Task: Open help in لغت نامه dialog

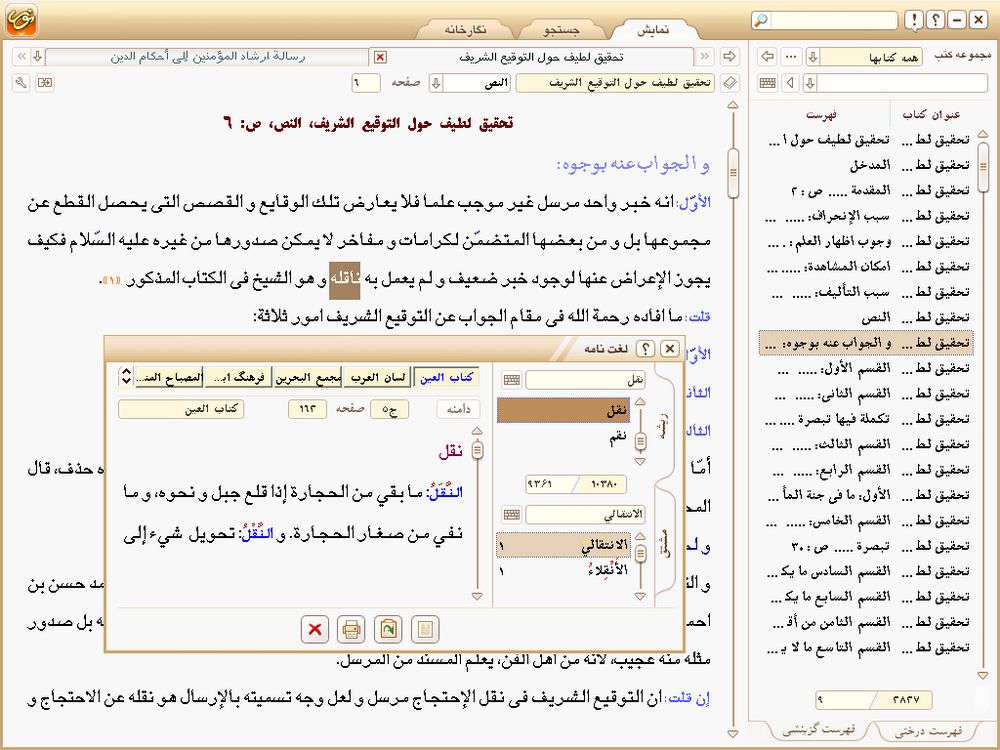Action: pyautogui.click(x=645, y=349)
